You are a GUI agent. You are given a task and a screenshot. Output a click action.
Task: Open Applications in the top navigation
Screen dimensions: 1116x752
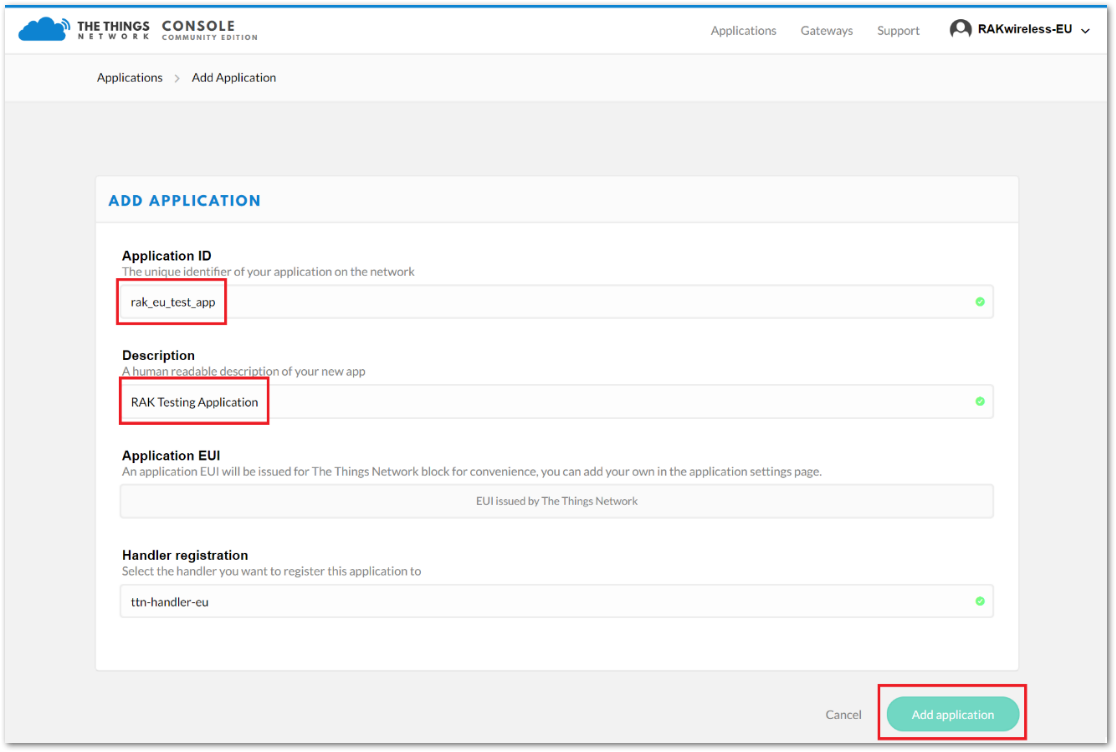pos(743,31)
